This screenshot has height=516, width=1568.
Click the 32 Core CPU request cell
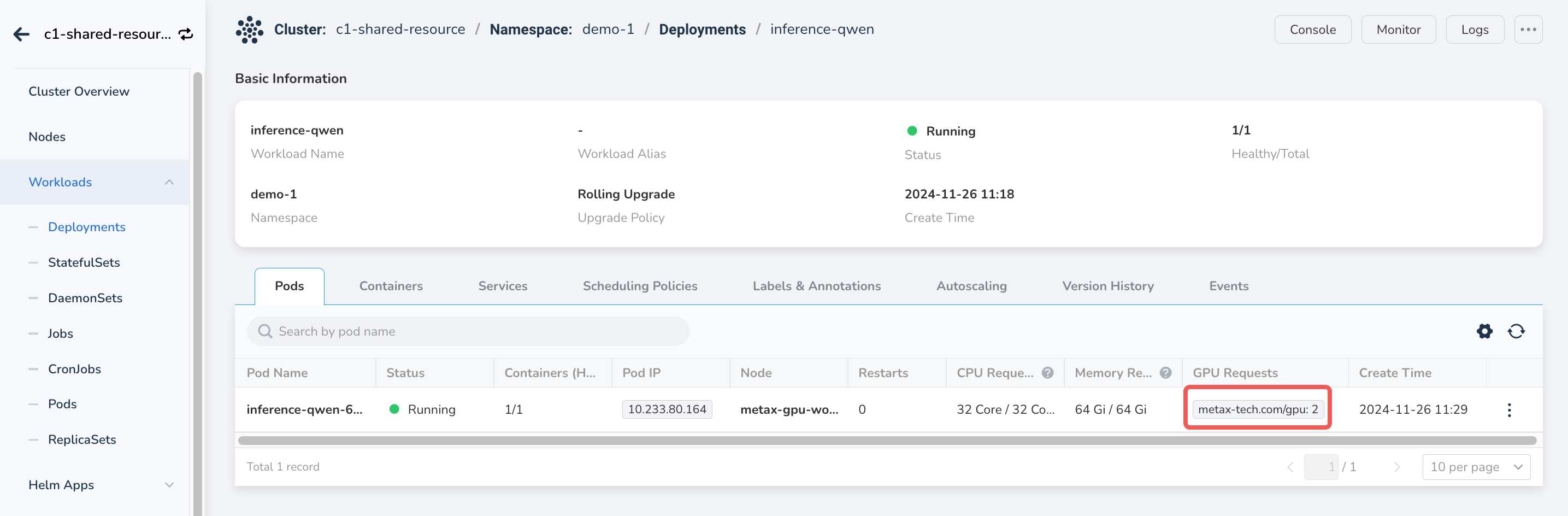point(1006,410)
